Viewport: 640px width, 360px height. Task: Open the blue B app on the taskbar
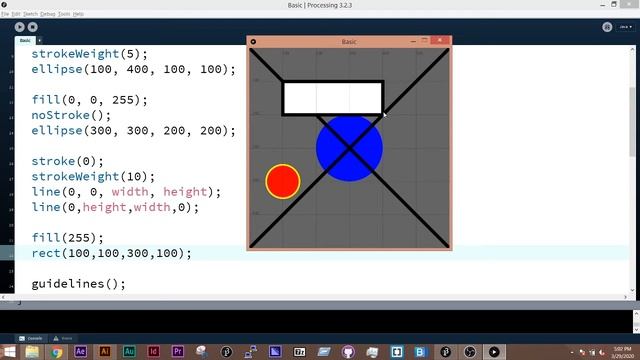click(x=420, y=352)
